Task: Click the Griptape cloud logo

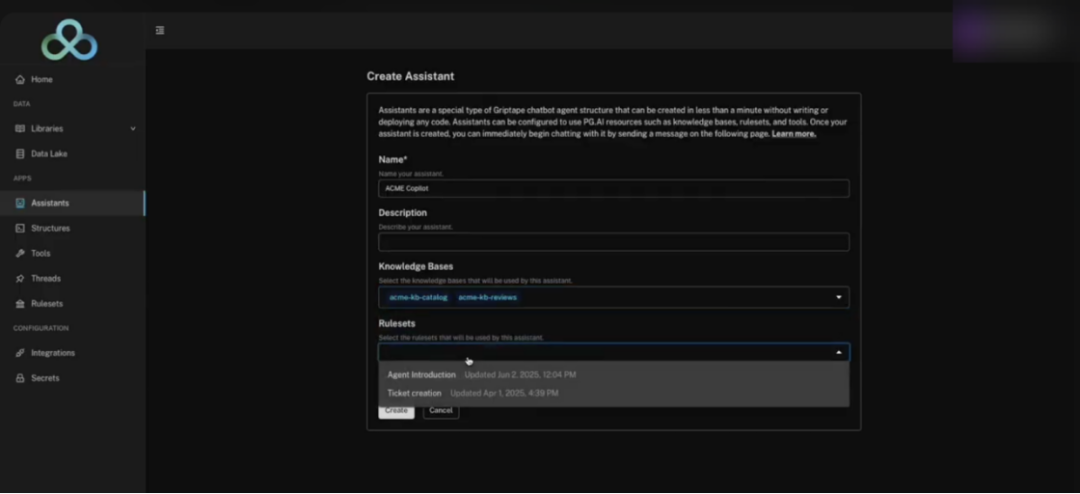Action: click(x=70, y=40)
